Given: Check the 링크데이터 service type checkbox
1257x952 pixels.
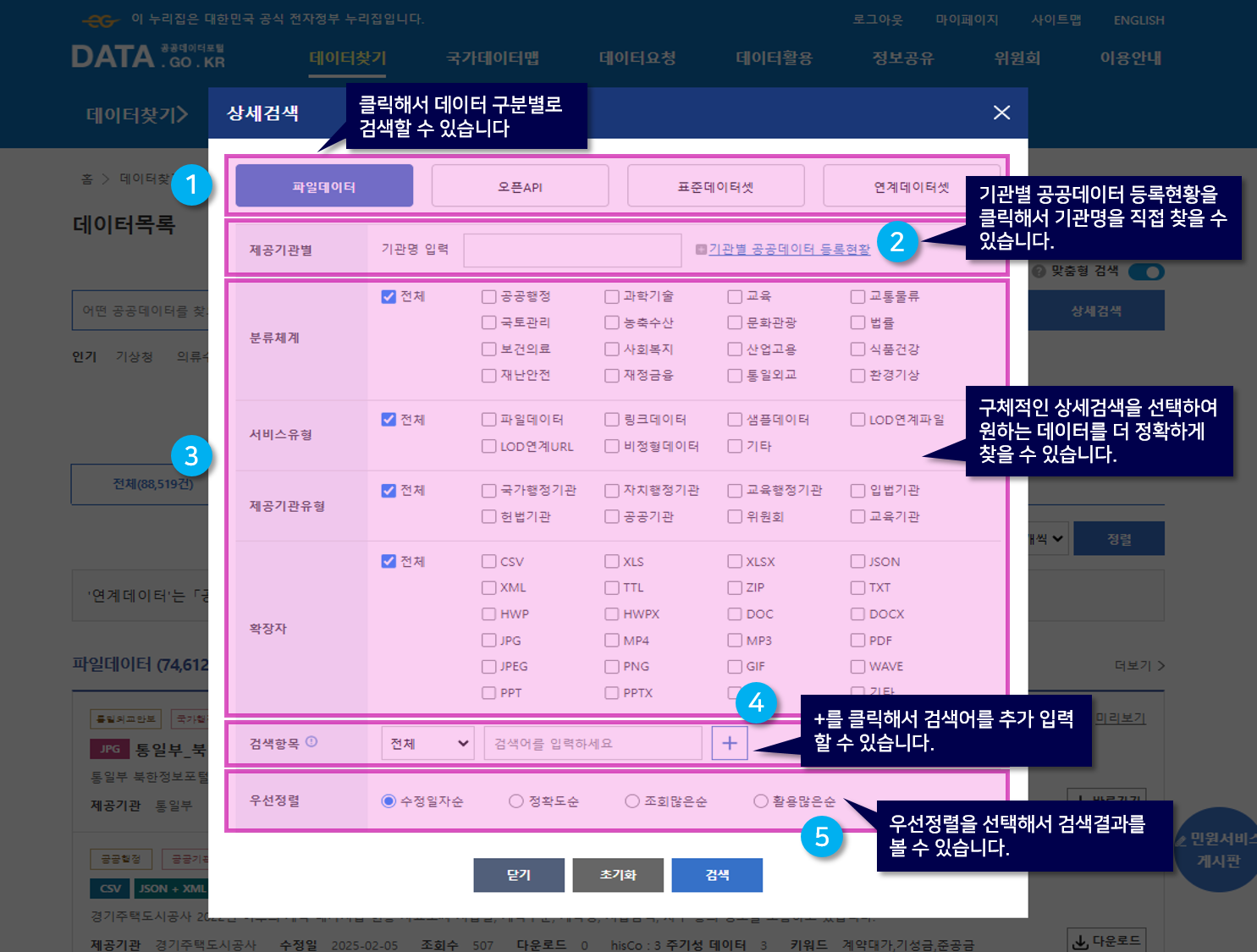Looking at the screenshot, I should pyautogui.click(x=612, y=420).
